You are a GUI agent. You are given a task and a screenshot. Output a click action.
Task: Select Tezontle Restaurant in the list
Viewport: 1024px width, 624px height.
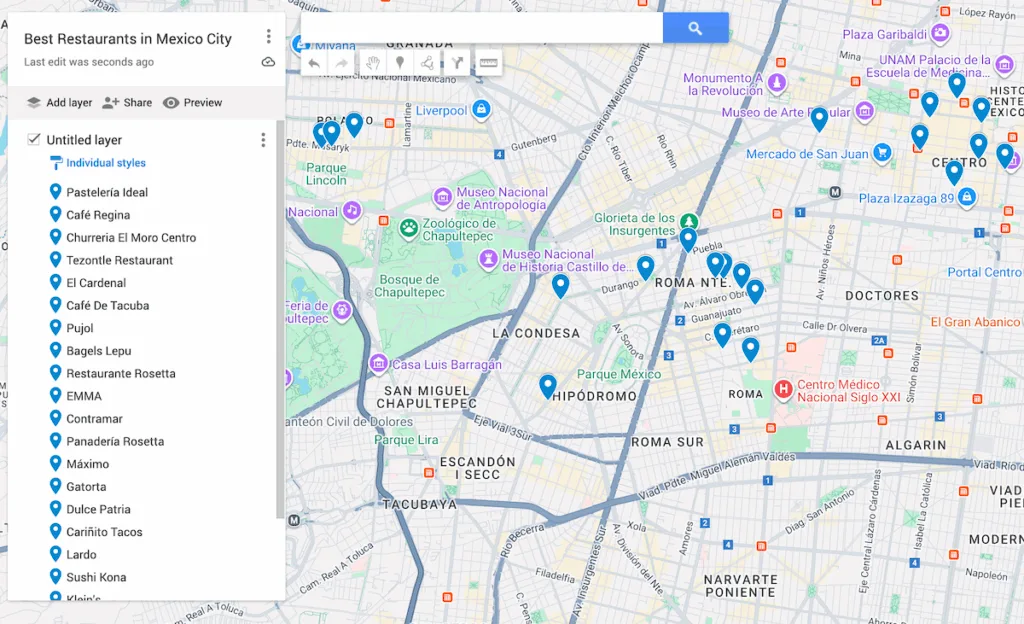tap(120, 260)
